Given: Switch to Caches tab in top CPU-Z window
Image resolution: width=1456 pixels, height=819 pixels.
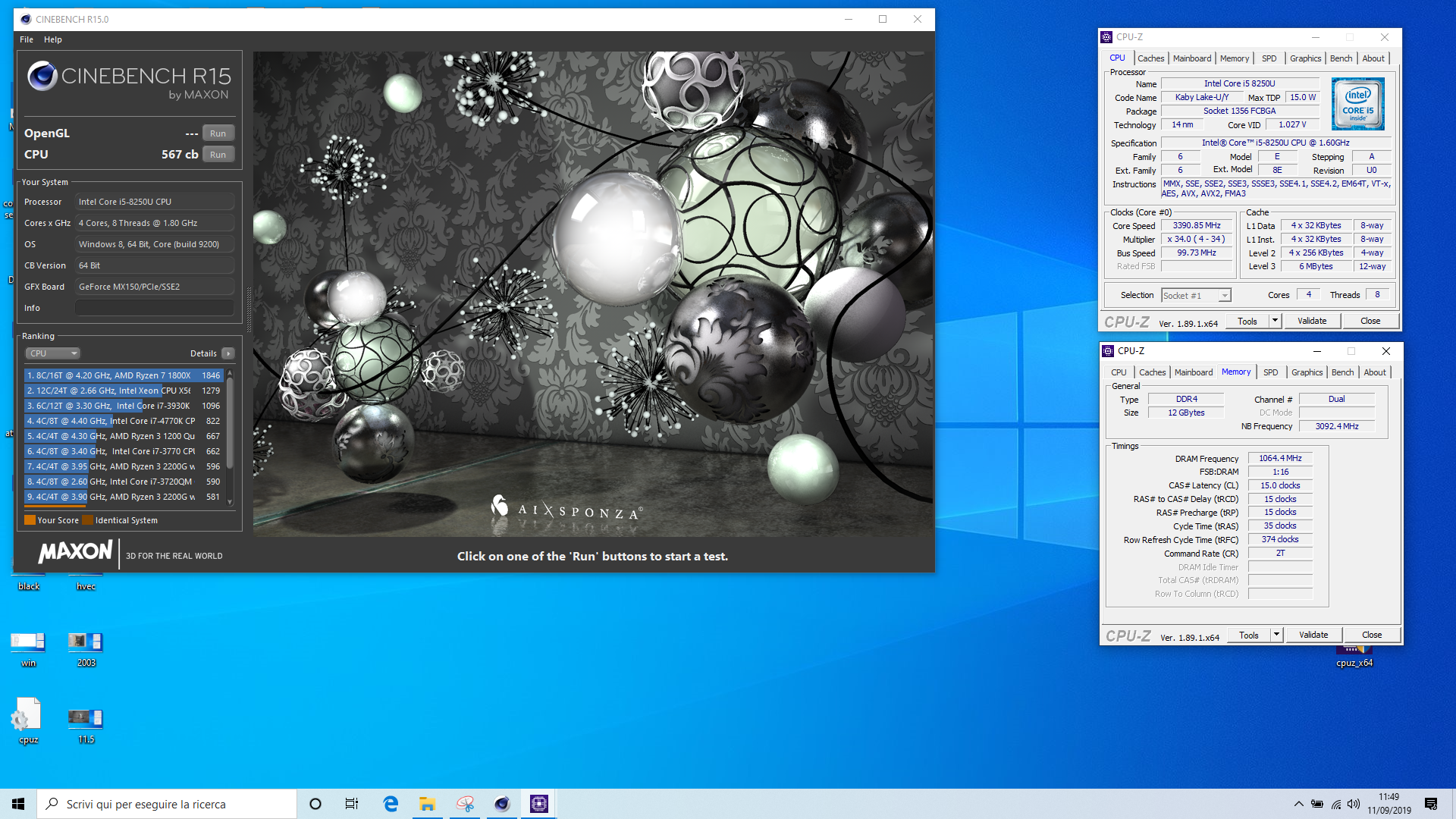Looking at the screenshot, I should coord(1150,58).
